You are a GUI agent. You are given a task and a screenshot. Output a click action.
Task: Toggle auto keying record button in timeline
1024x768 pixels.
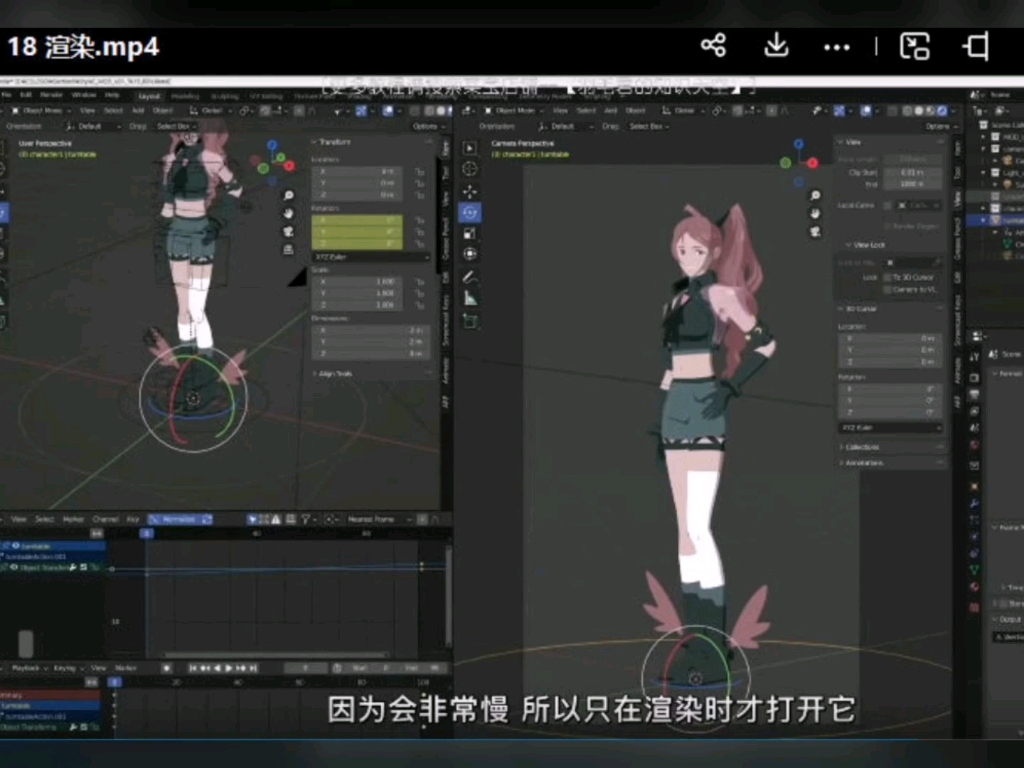pos(167,668)
